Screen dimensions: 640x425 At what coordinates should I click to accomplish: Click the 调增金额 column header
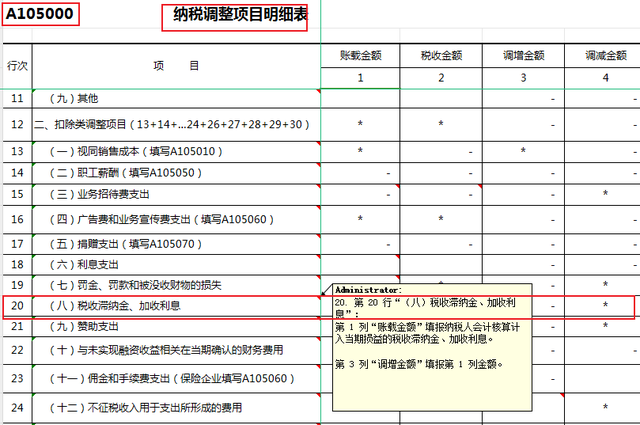(523, 56)
